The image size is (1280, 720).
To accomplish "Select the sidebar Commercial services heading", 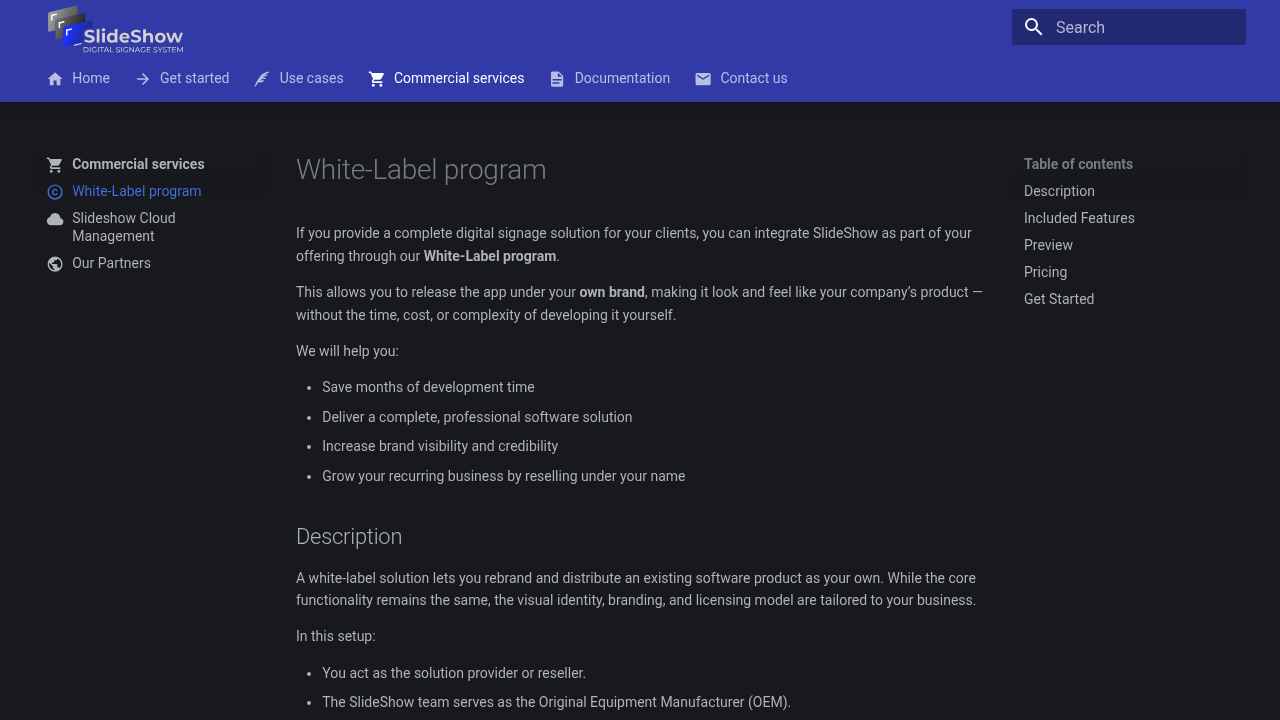I will coord(138,164).
